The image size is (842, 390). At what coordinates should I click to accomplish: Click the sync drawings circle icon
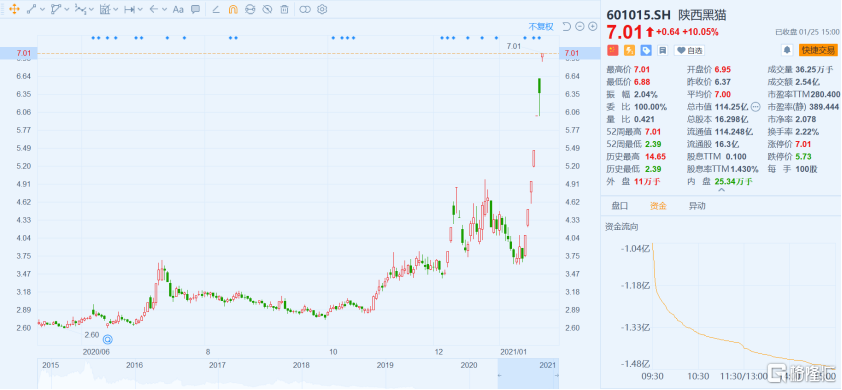(250, 9)
